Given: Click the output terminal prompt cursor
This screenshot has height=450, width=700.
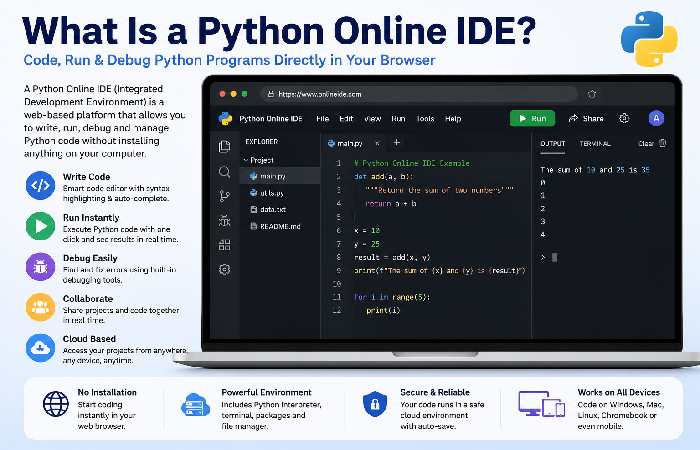Looking at the screenshot, I should [x=554, y=257].
